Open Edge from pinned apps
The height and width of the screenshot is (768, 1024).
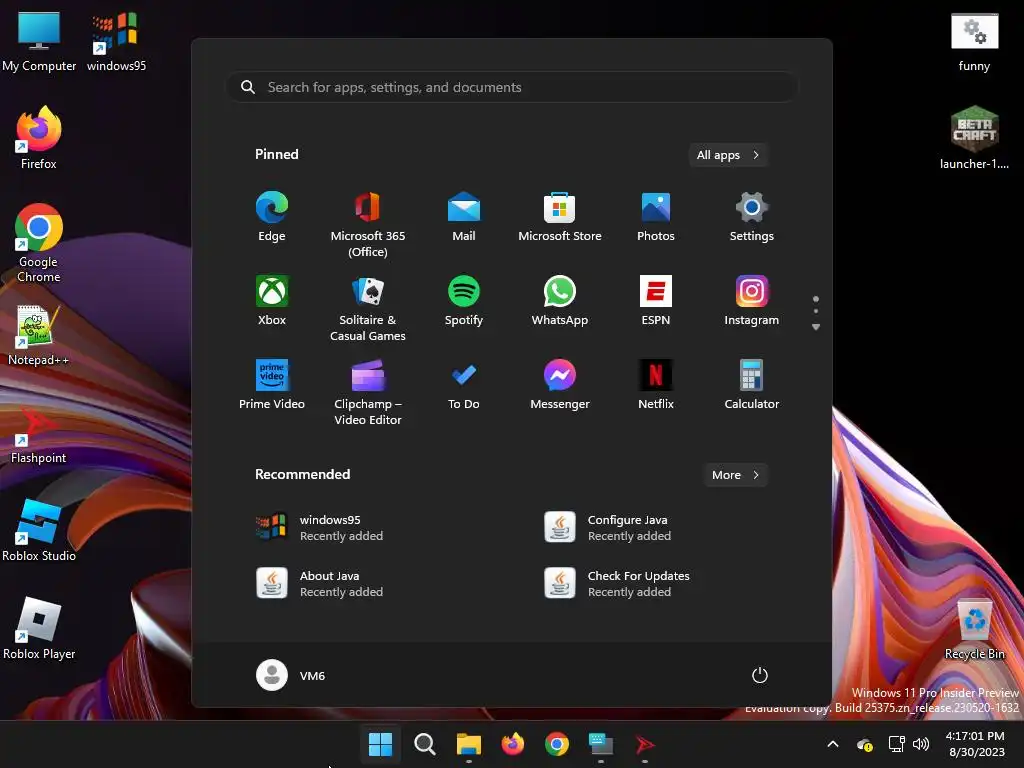pos(272,218)
